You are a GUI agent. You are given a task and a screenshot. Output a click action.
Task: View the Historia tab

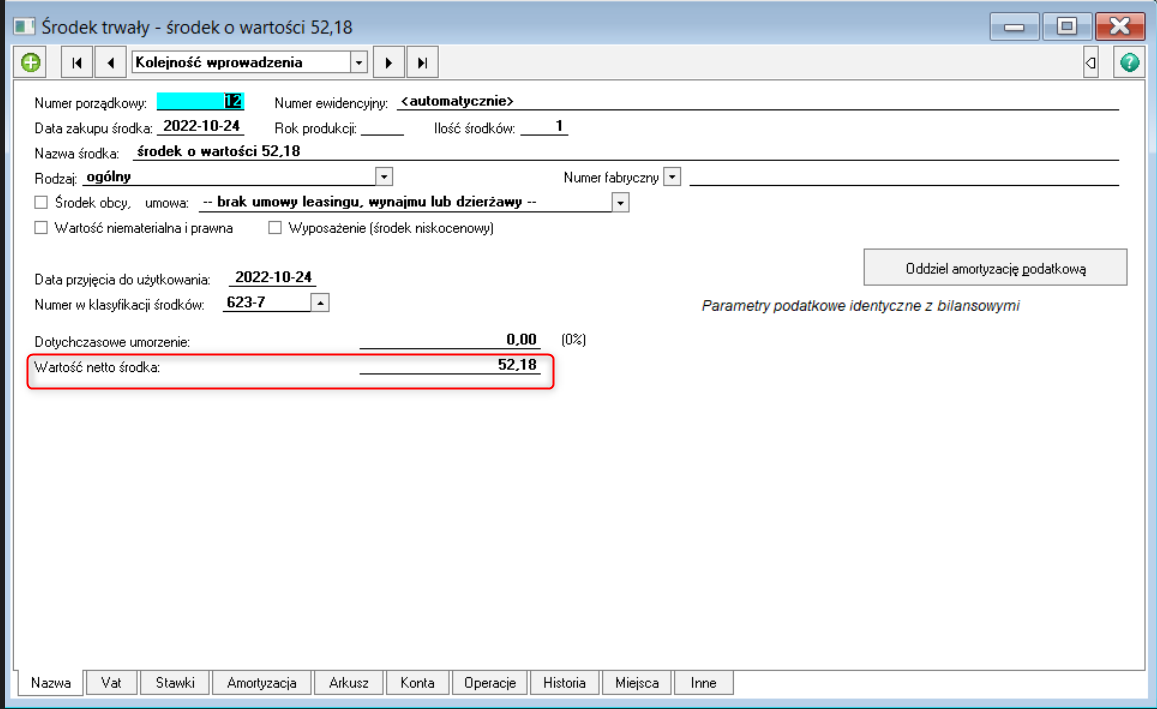coord(564,682)
